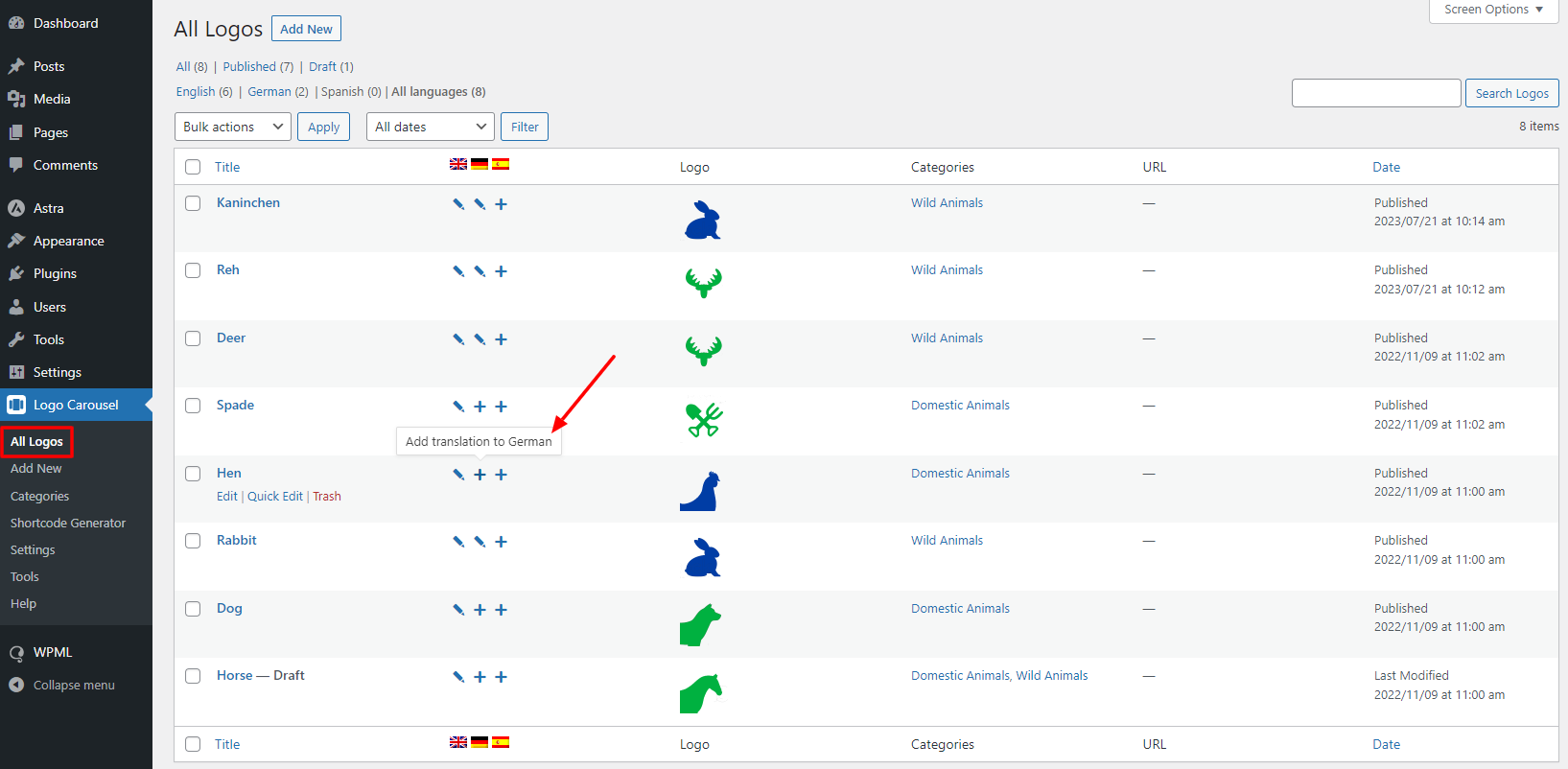This screenshot has width=1568, height=769.
Task: Expand the Screen Options panel
Action: point(1493,10)
